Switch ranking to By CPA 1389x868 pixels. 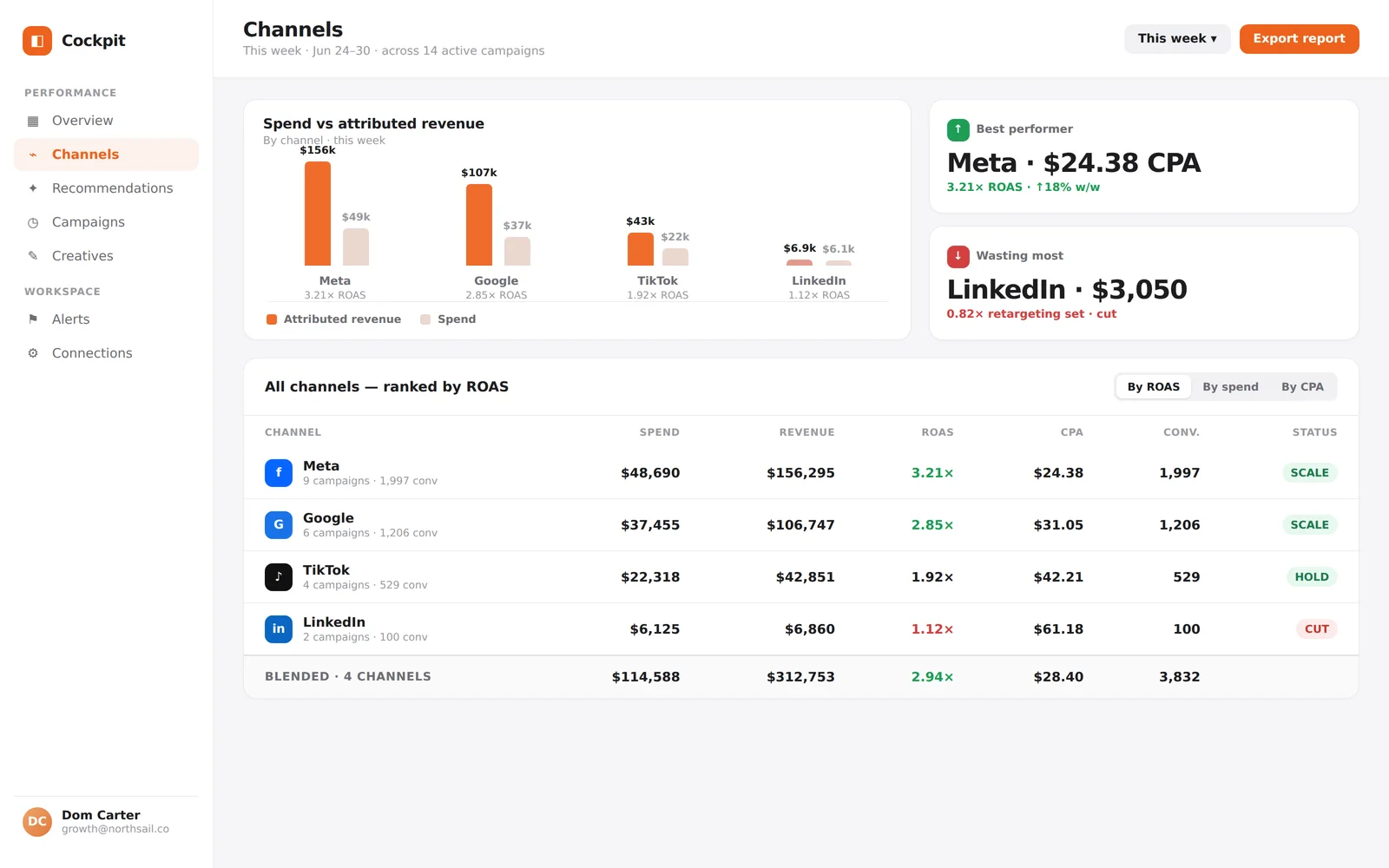click(1302, 387)
